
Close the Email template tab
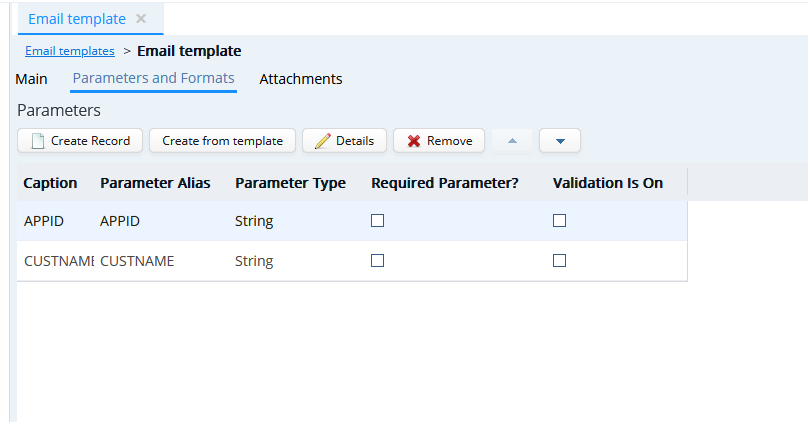click(141, 19)
